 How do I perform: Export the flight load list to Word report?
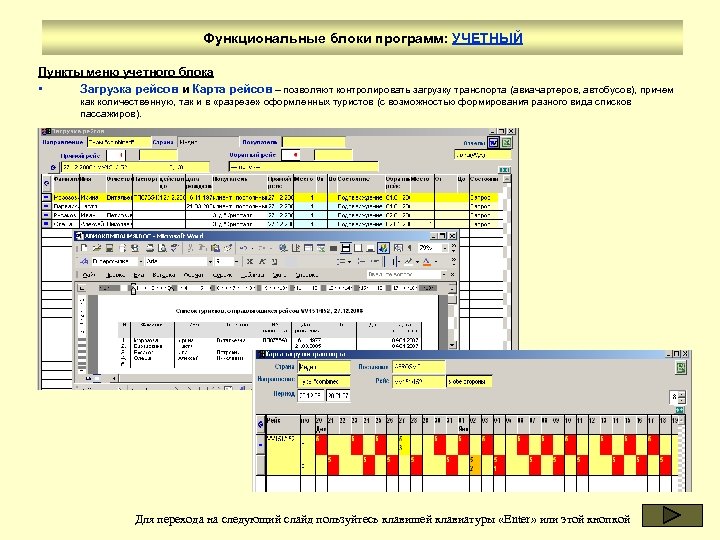493,143
